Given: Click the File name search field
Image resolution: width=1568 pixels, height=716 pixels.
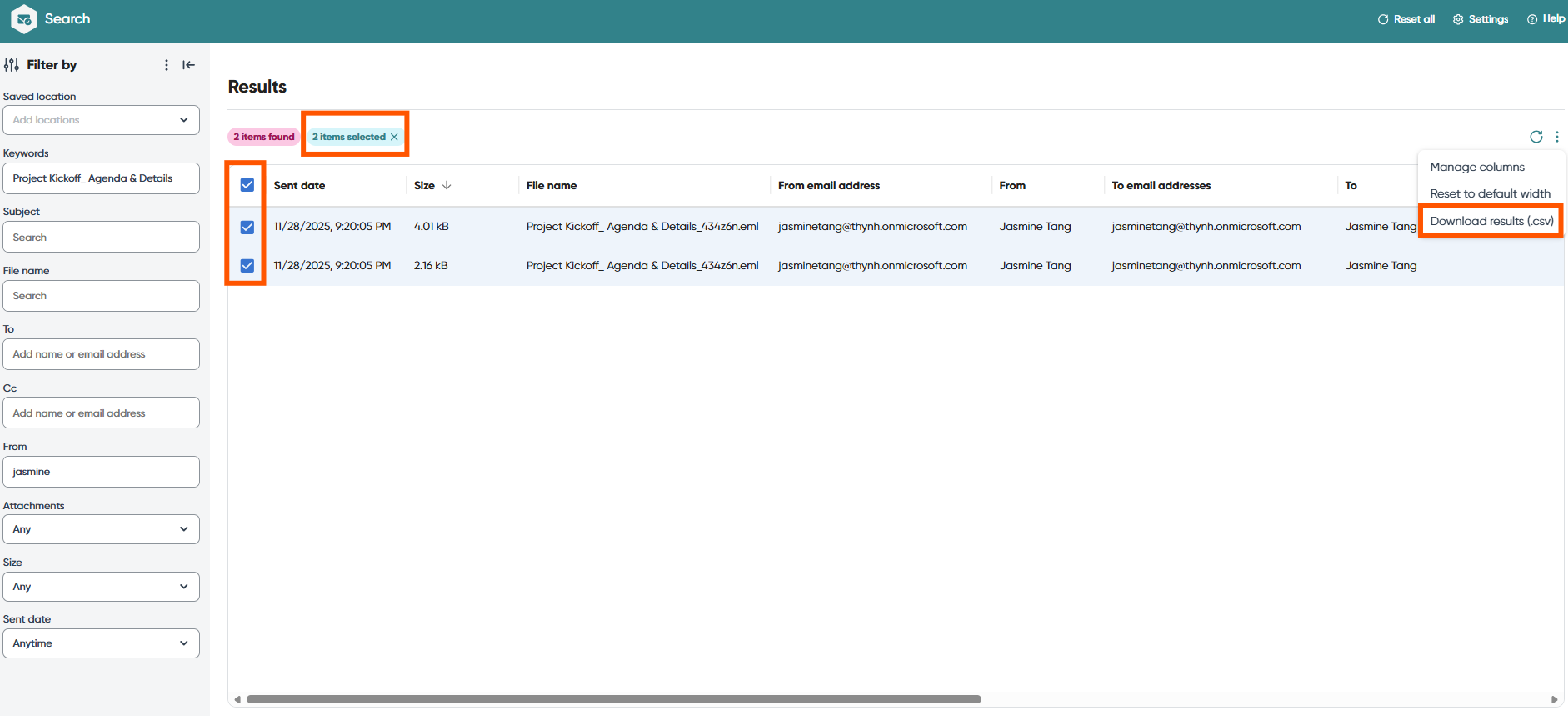Looking at the screenshot, I should pos(101,296).
